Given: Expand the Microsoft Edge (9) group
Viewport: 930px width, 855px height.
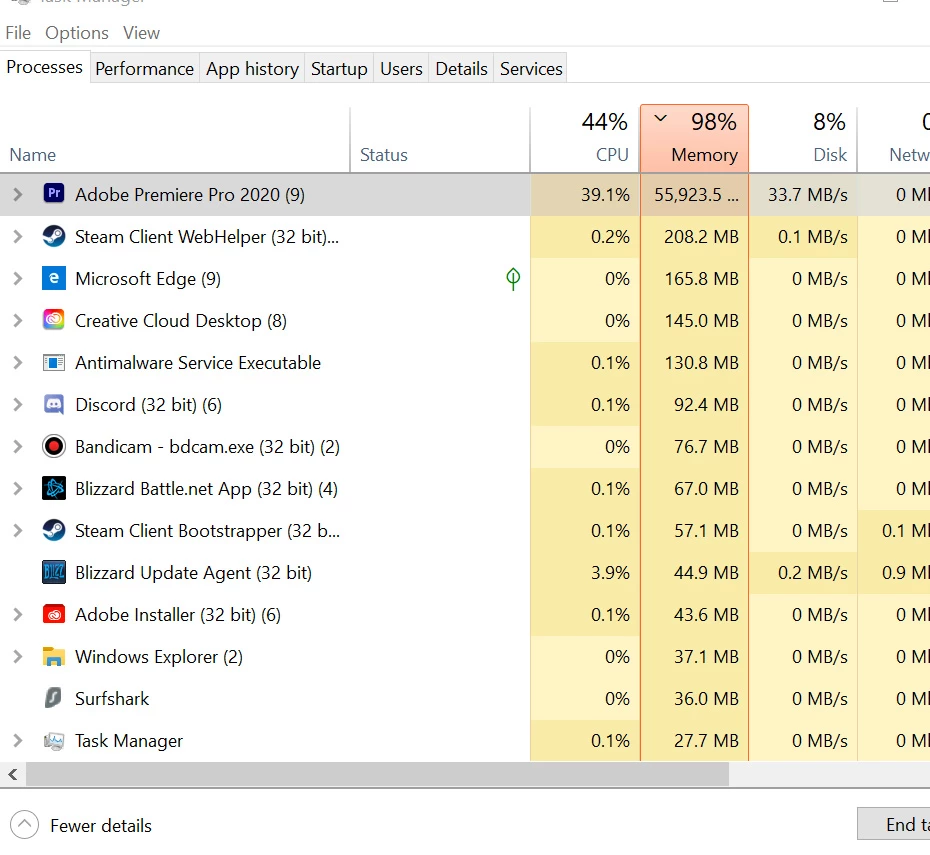Looking at the screenshot, I should (18, 279).
